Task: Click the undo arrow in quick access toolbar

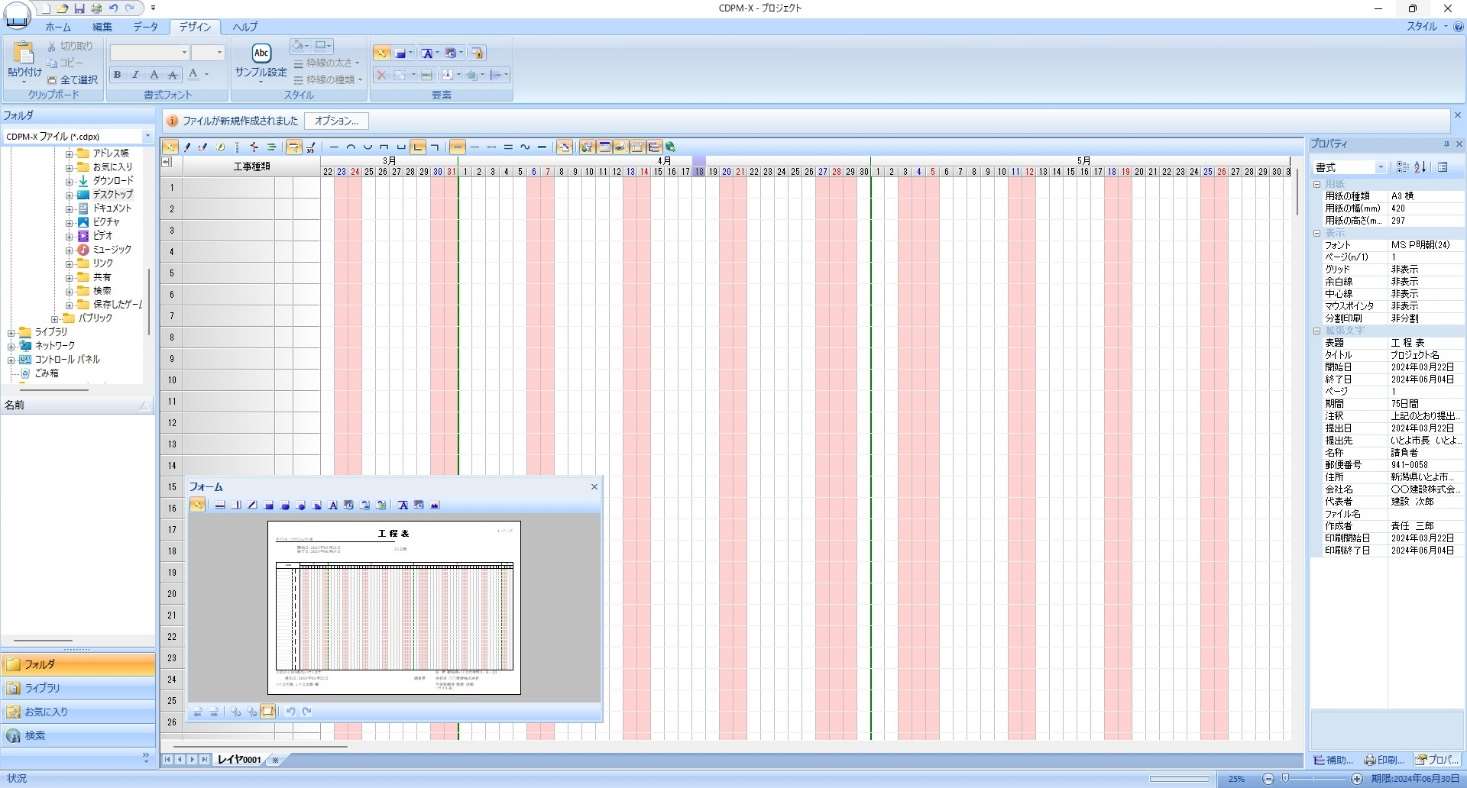Action: point(113,8)
